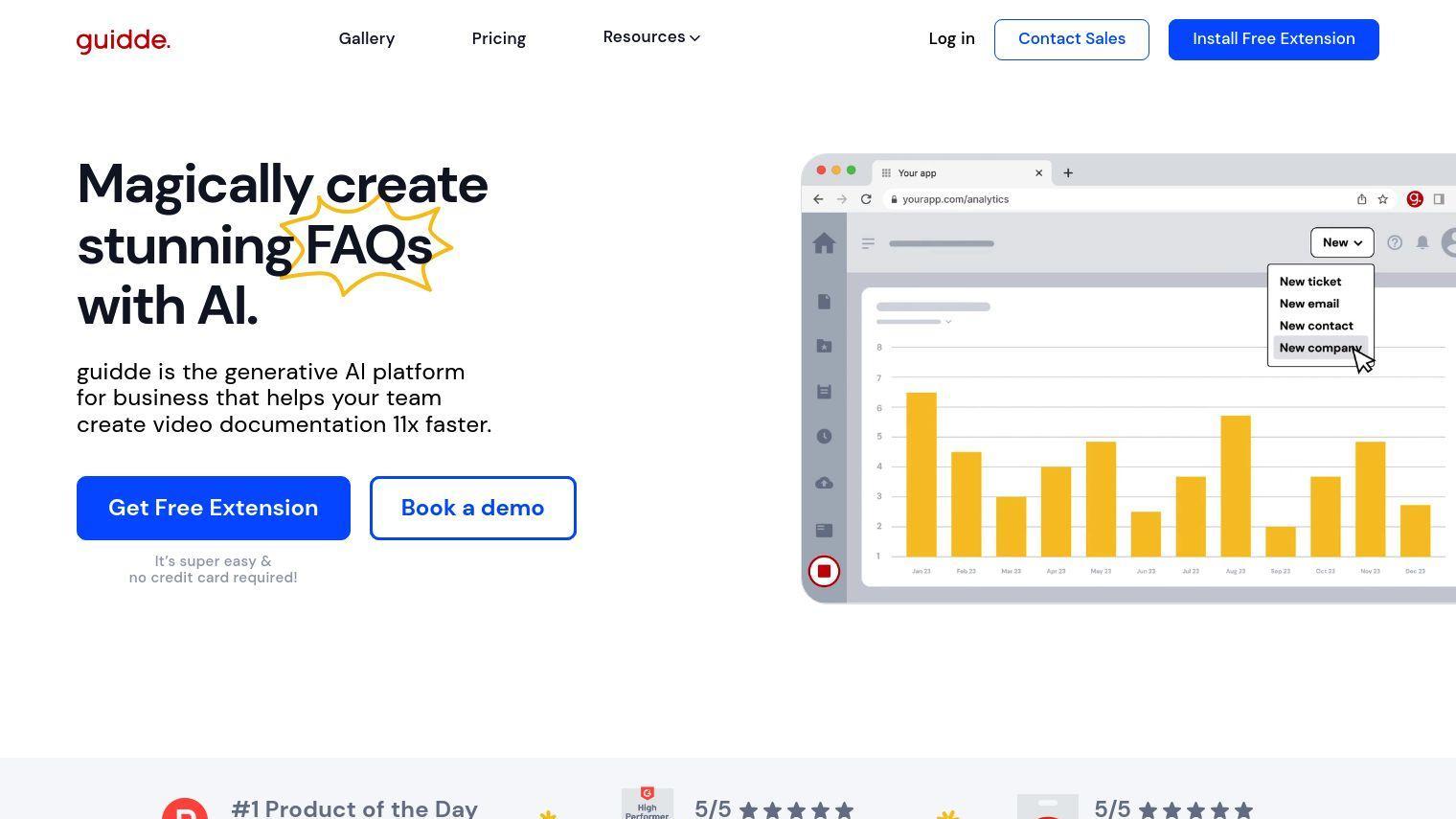
Task: Select New contact from the menu
Action: click(1316, 326)
